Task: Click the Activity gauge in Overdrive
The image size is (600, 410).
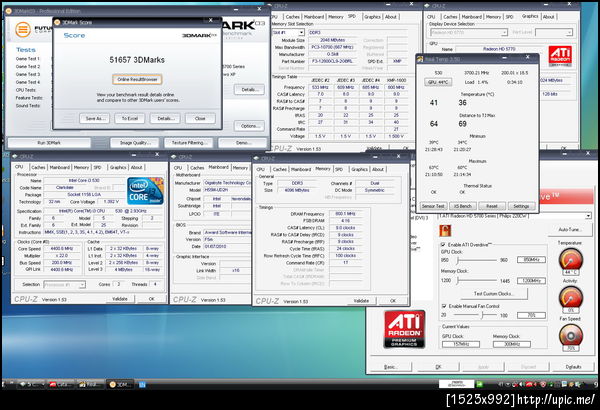Action: [x=571, y=297]
